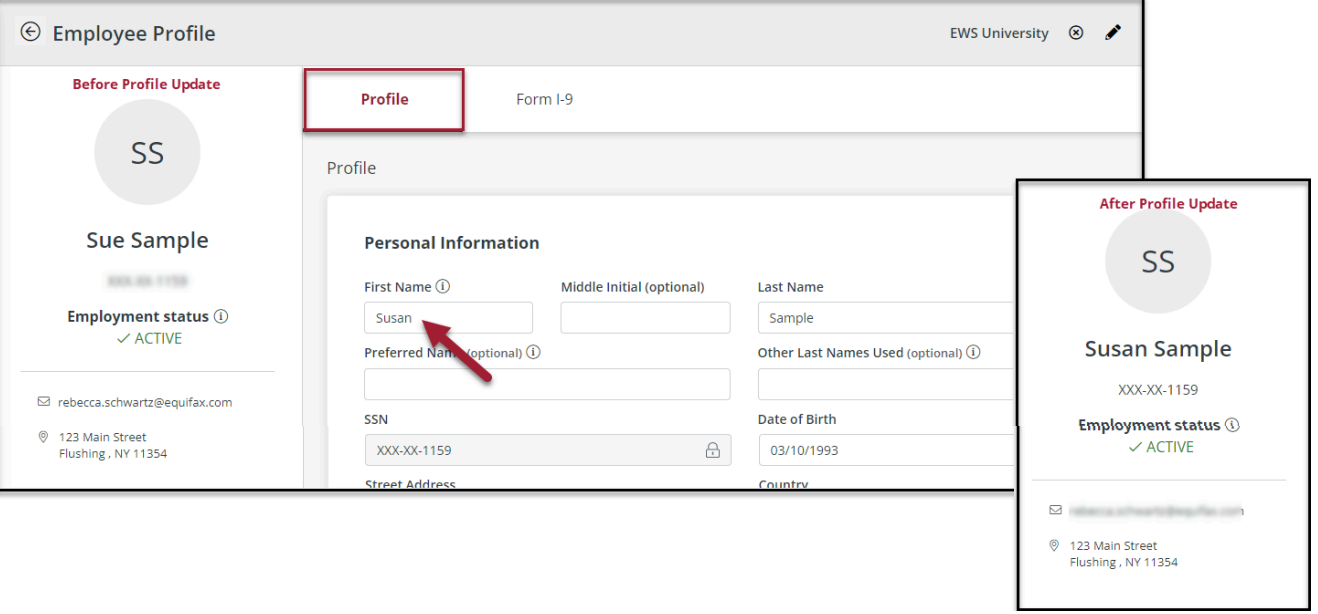The height and width of the screenshot is (614, 1318).
Task: Open the edit pencil icon
Action: 1113,32
